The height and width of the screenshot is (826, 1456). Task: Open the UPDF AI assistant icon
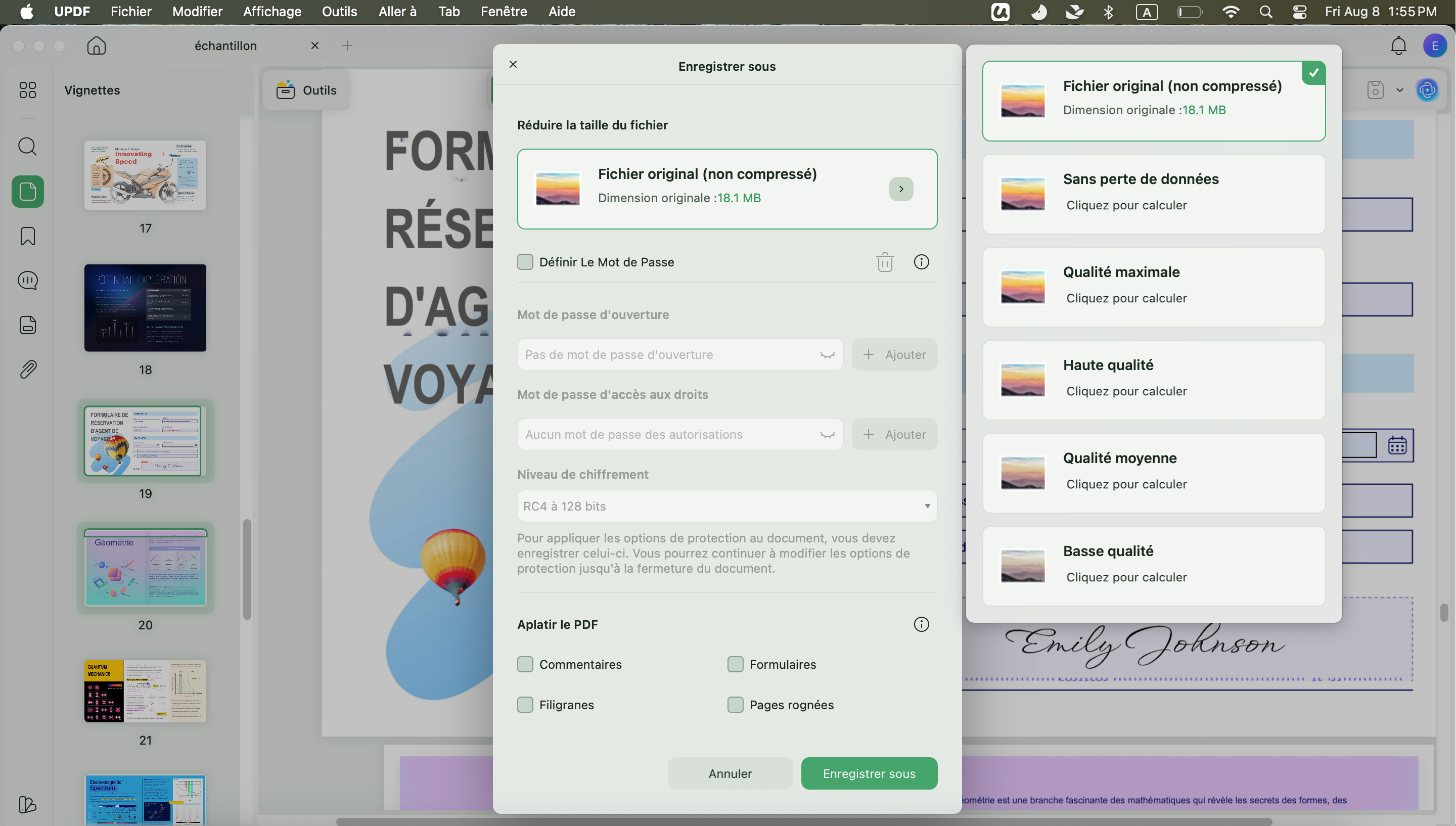(1427, 89)
